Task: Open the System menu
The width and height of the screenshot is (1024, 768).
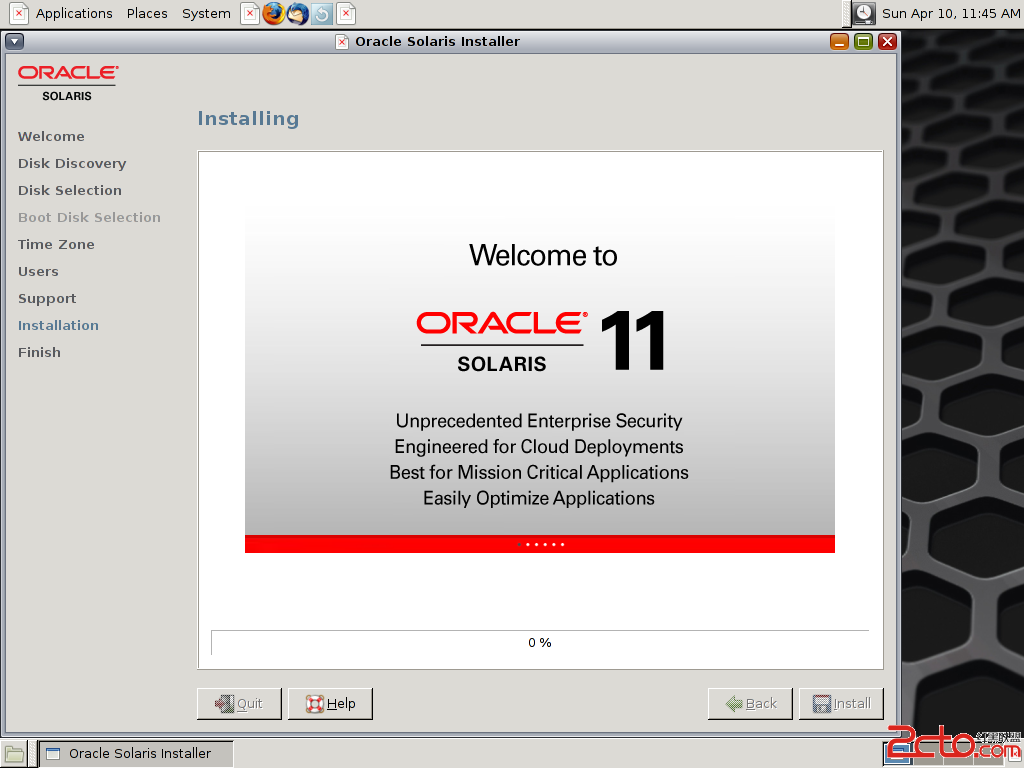Action: tap(206, 14)
